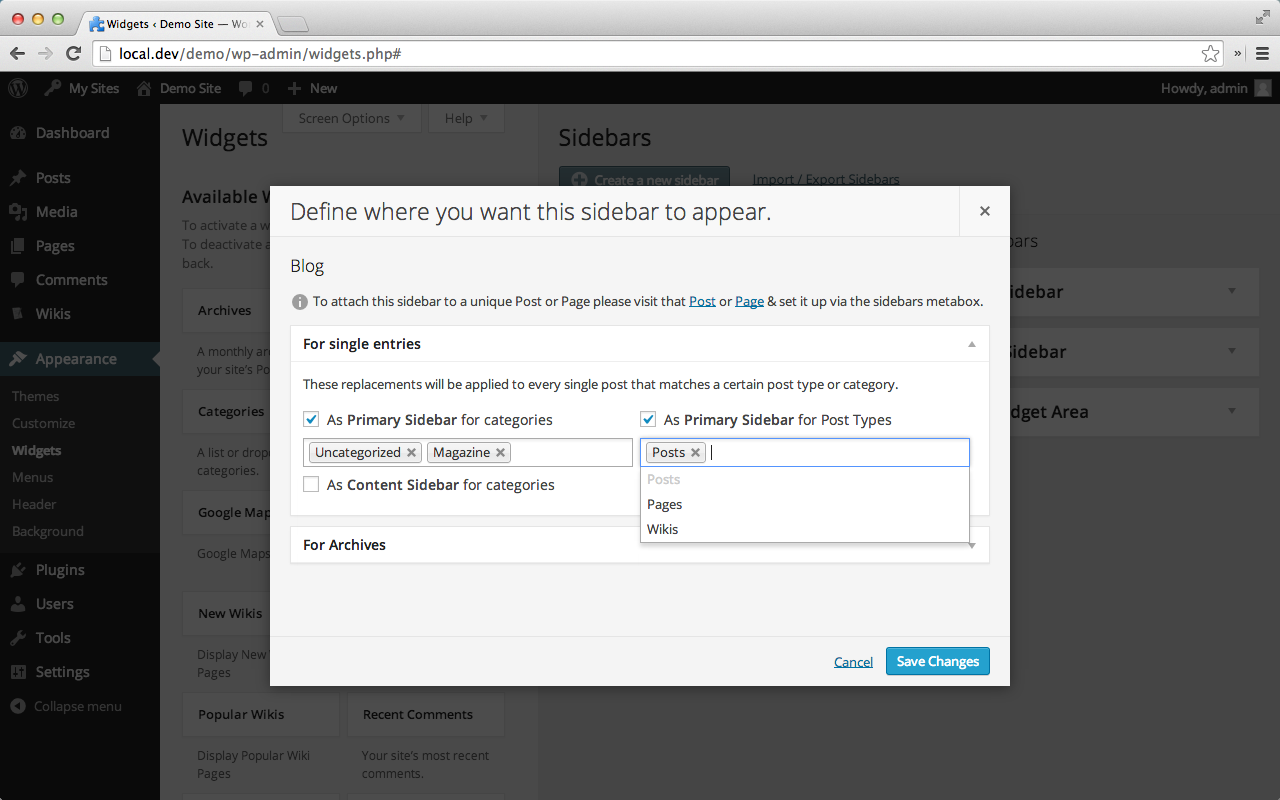Bookmark this page with the star icon
The height and width of the screenshot is (800, 1280).
point(1210,54)
